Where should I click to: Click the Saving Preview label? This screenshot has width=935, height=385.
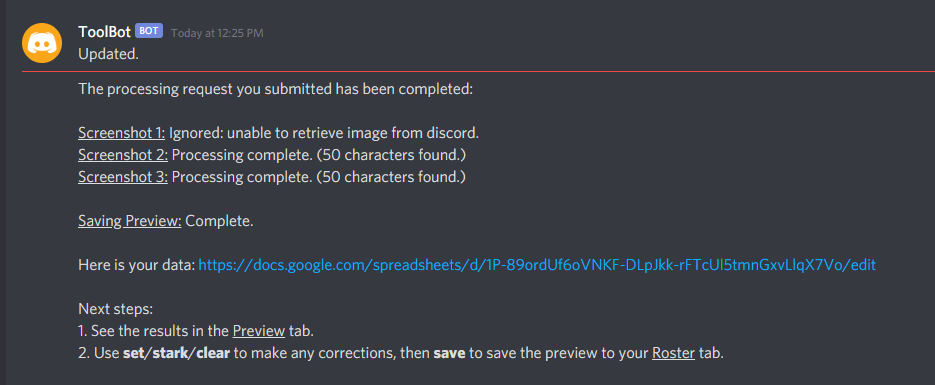tap(130, 221)
